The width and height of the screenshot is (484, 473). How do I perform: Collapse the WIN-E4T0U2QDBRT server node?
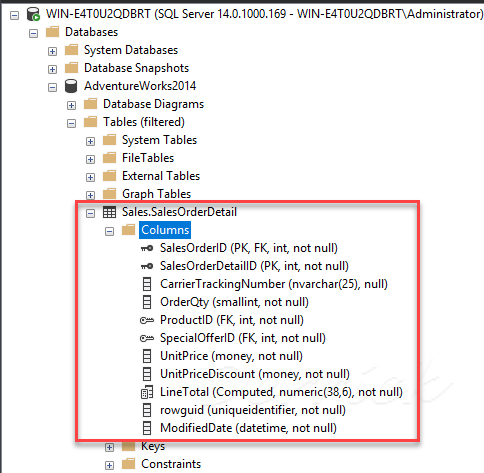tap(14, 15)
